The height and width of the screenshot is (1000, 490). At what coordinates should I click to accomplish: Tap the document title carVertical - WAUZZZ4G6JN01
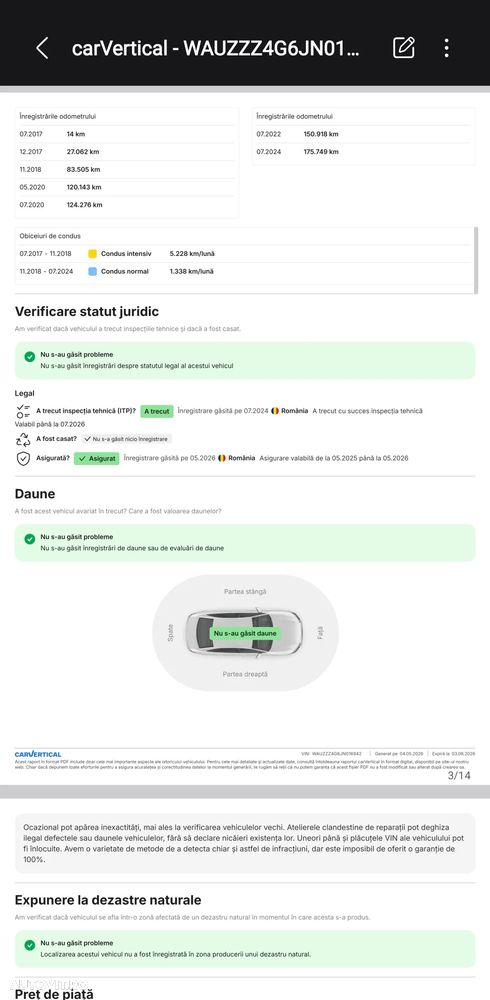click(216, 48)
